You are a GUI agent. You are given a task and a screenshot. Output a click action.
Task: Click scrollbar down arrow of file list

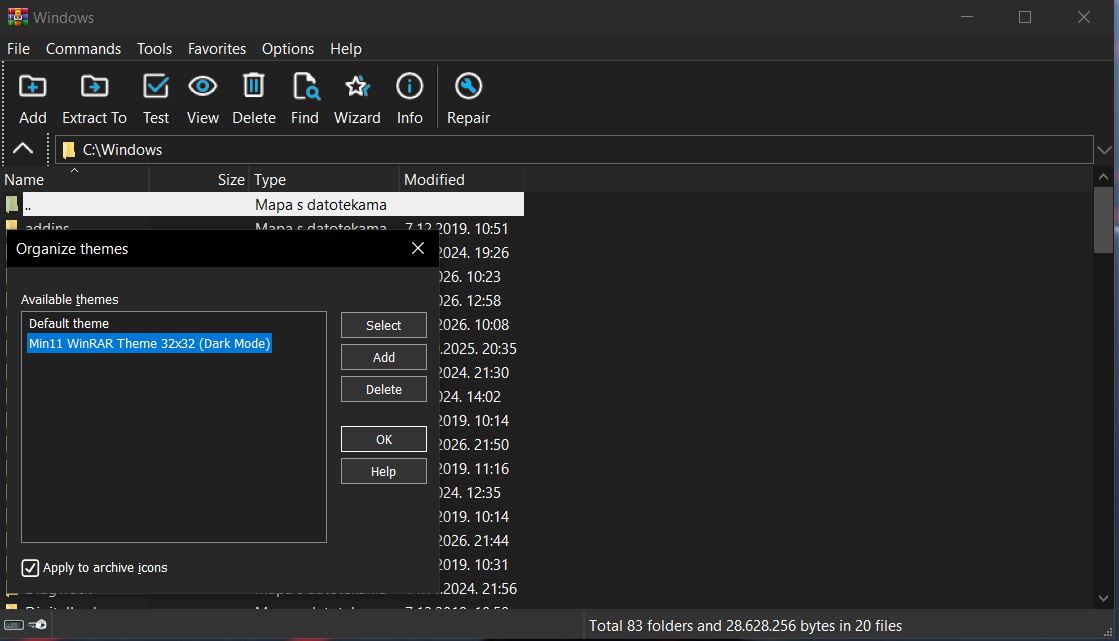point(1103,599)
